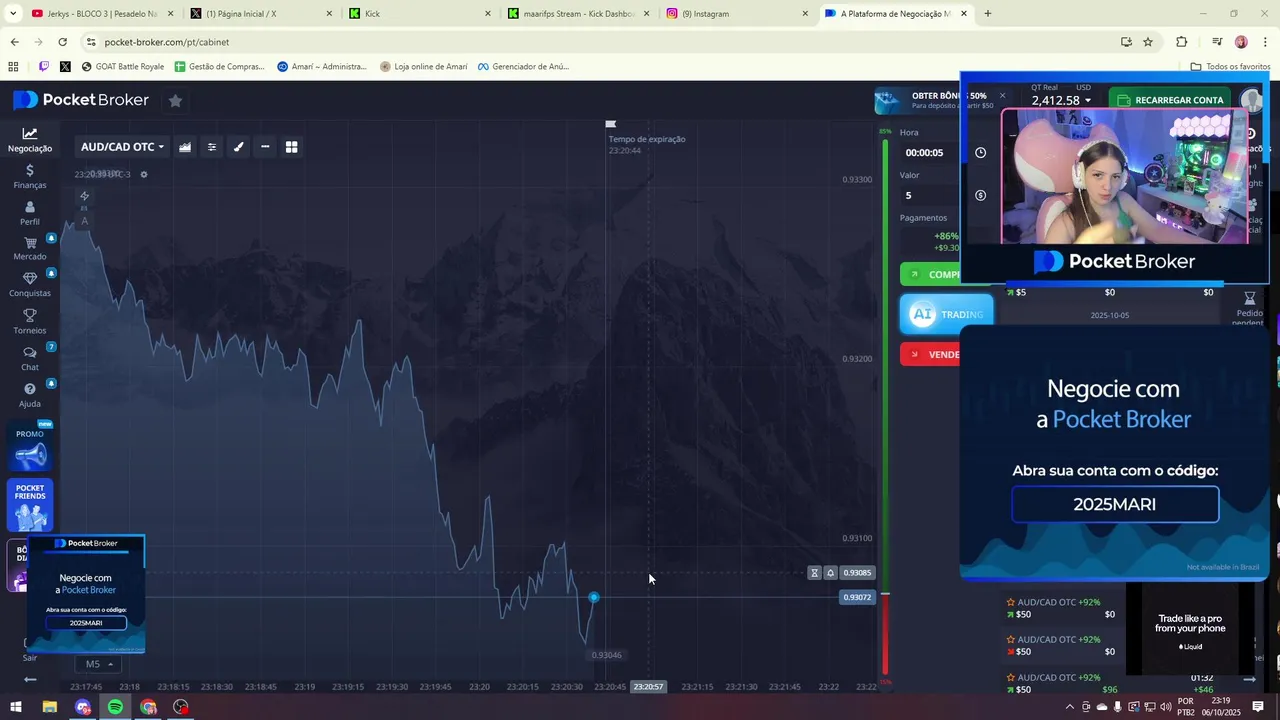1280x720 pixels.
Task: Select the drawing brush tool
Action: coord(239,147)
